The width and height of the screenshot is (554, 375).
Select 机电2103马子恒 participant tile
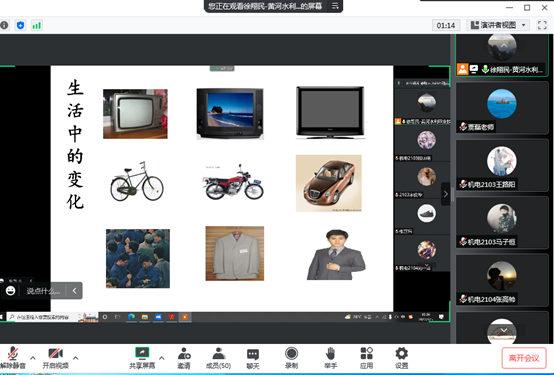click(x=502, y=223)
